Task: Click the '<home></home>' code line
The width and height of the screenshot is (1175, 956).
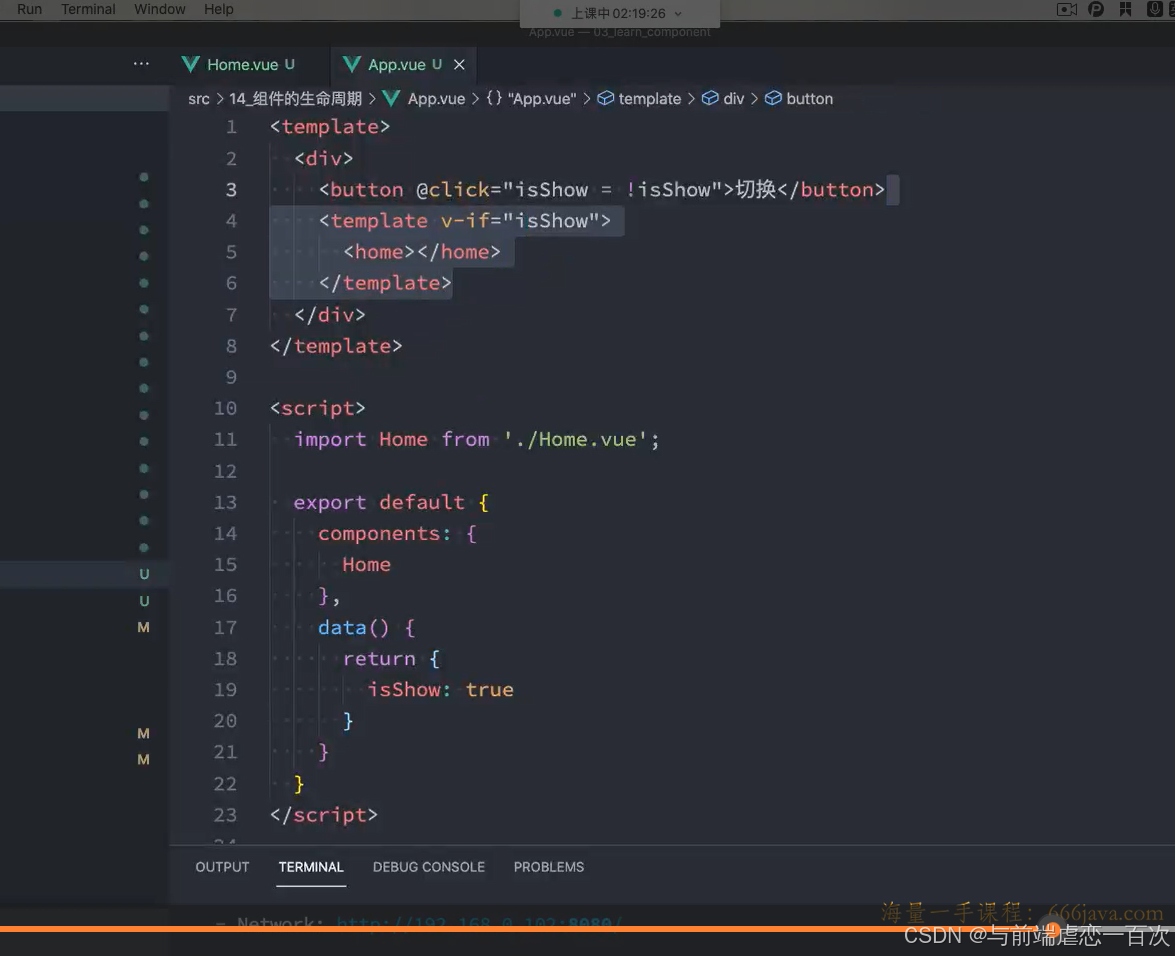Action: pos(422,252)
